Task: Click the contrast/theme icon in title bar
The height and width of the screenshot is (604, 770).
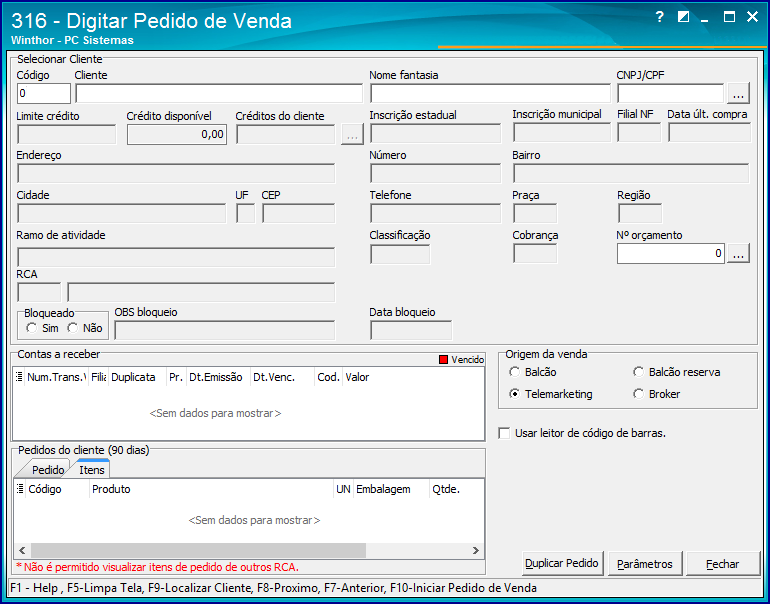Action: [683, 17]
